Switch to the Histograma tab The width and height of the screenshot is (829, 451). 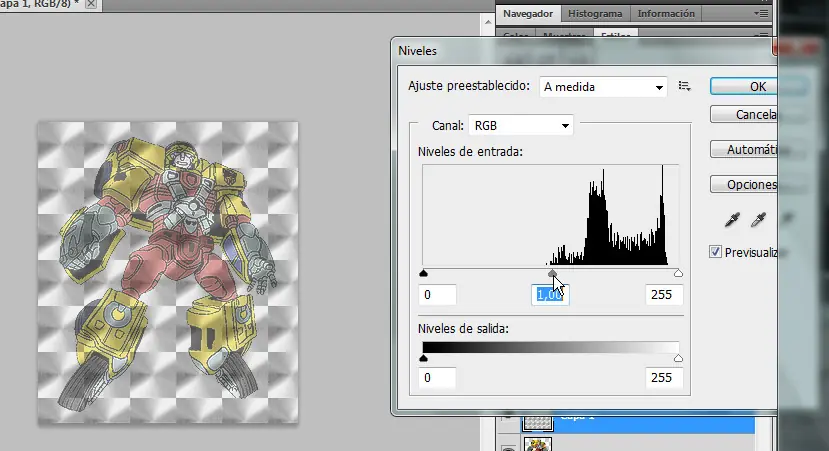[595, 14]
